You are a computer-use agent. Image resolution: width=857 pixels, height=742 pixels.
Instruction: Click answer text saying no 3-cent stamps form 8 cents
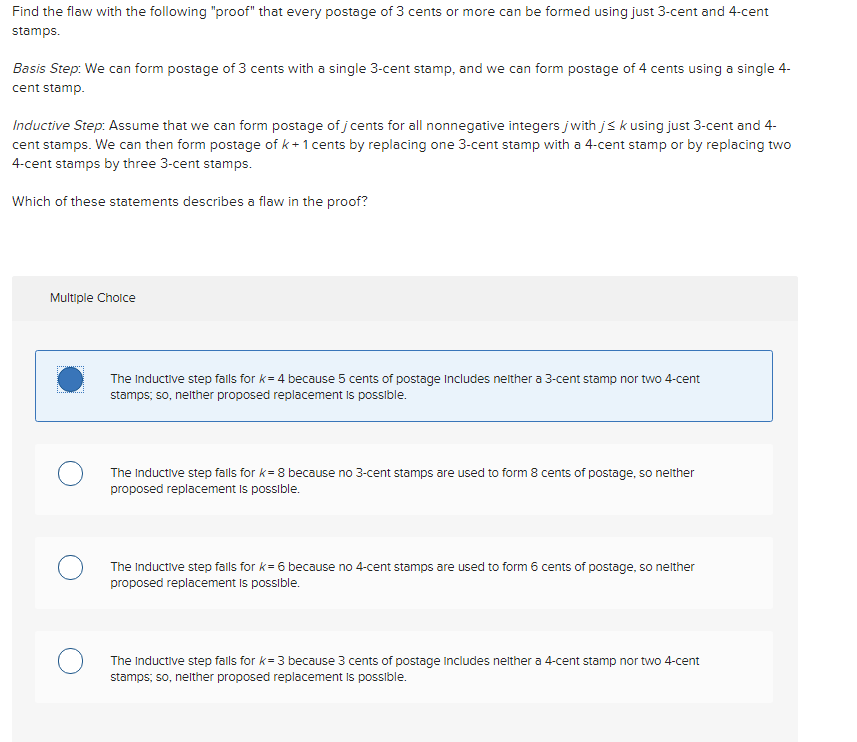click(x=402, y=481)
